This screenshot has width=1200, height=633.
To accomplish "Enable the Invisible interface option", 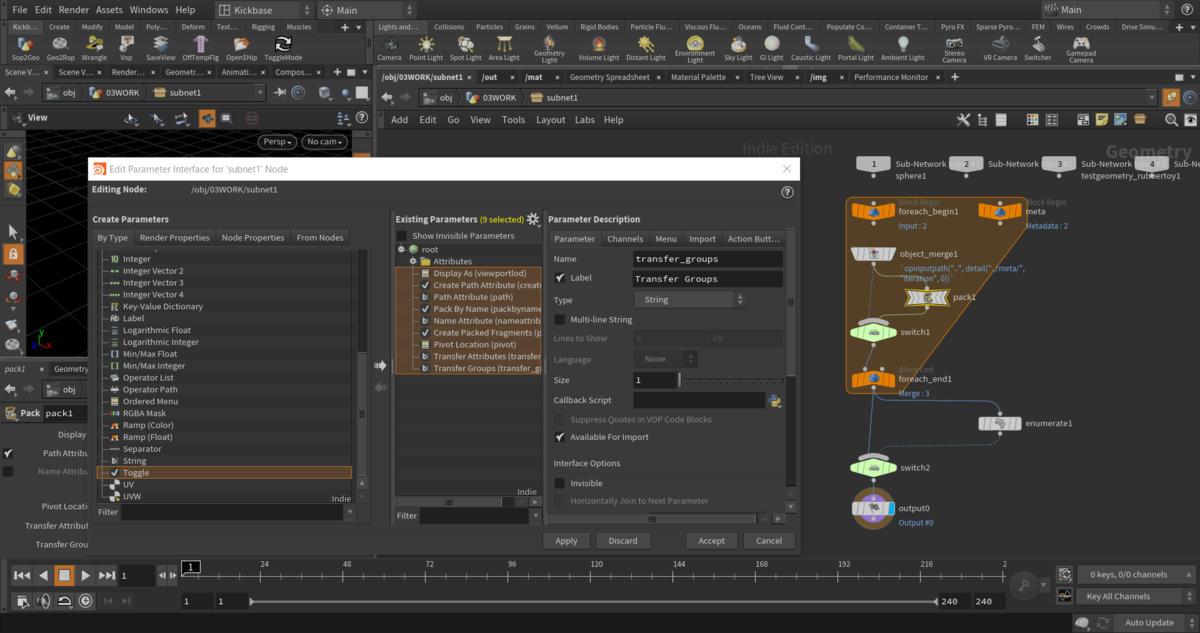I will click(x=560, y=483).
